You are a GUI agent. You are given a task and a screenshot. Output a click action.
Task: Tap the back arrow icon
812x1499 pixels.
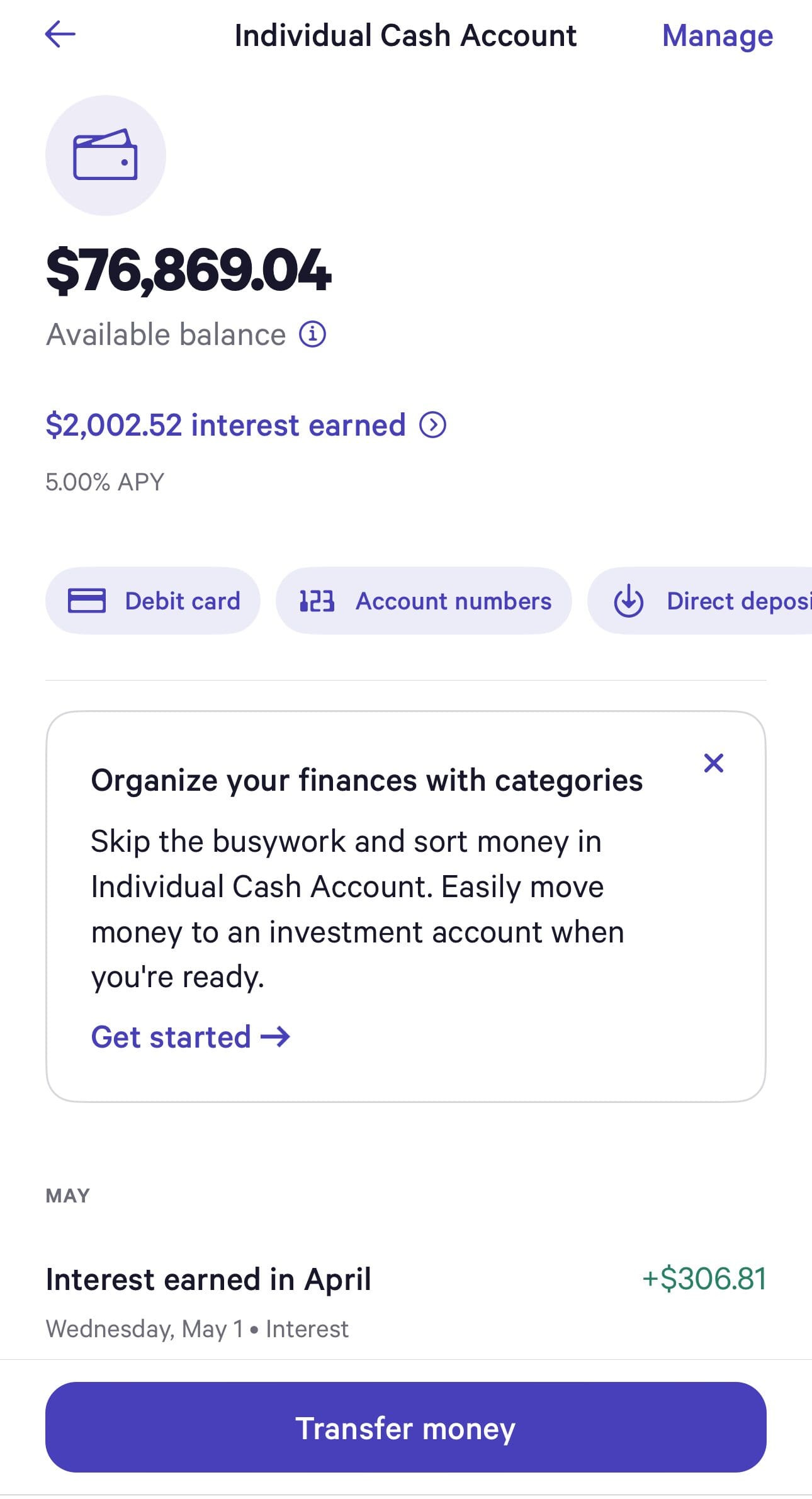coord(60,34)
